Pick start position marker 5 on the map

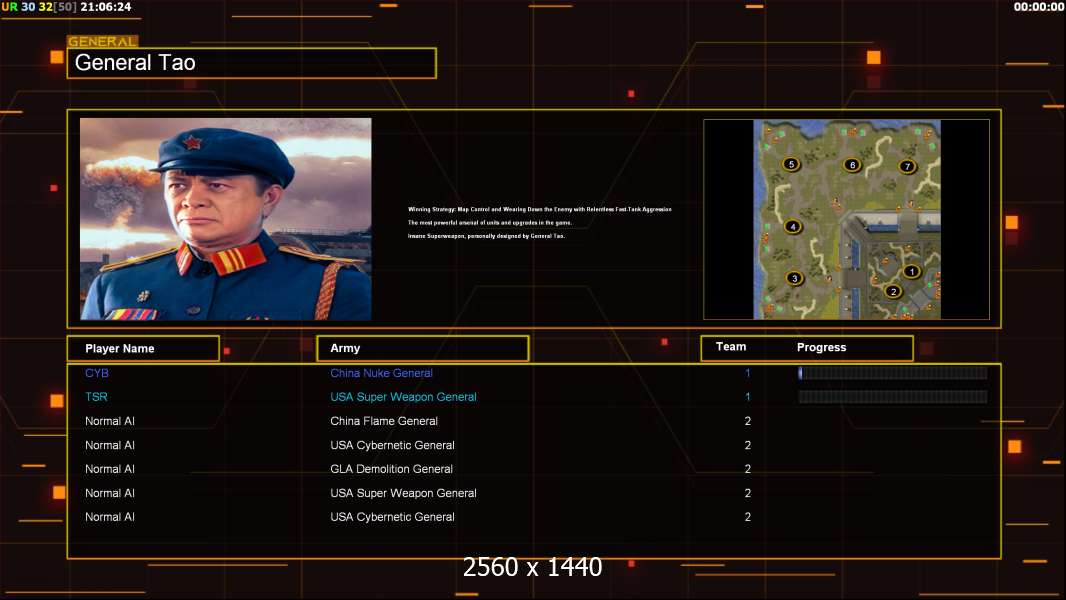791,164
